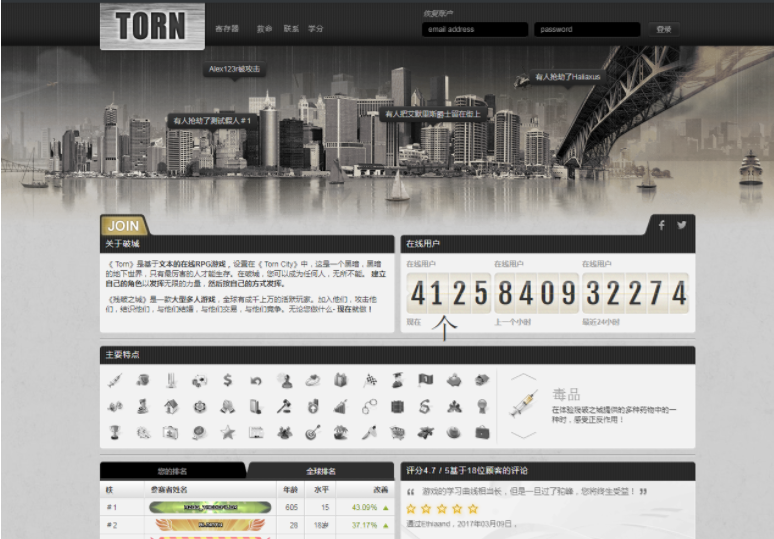Show previous feature with up chevron
Screen dimensions: 774x539
point(523,377)
